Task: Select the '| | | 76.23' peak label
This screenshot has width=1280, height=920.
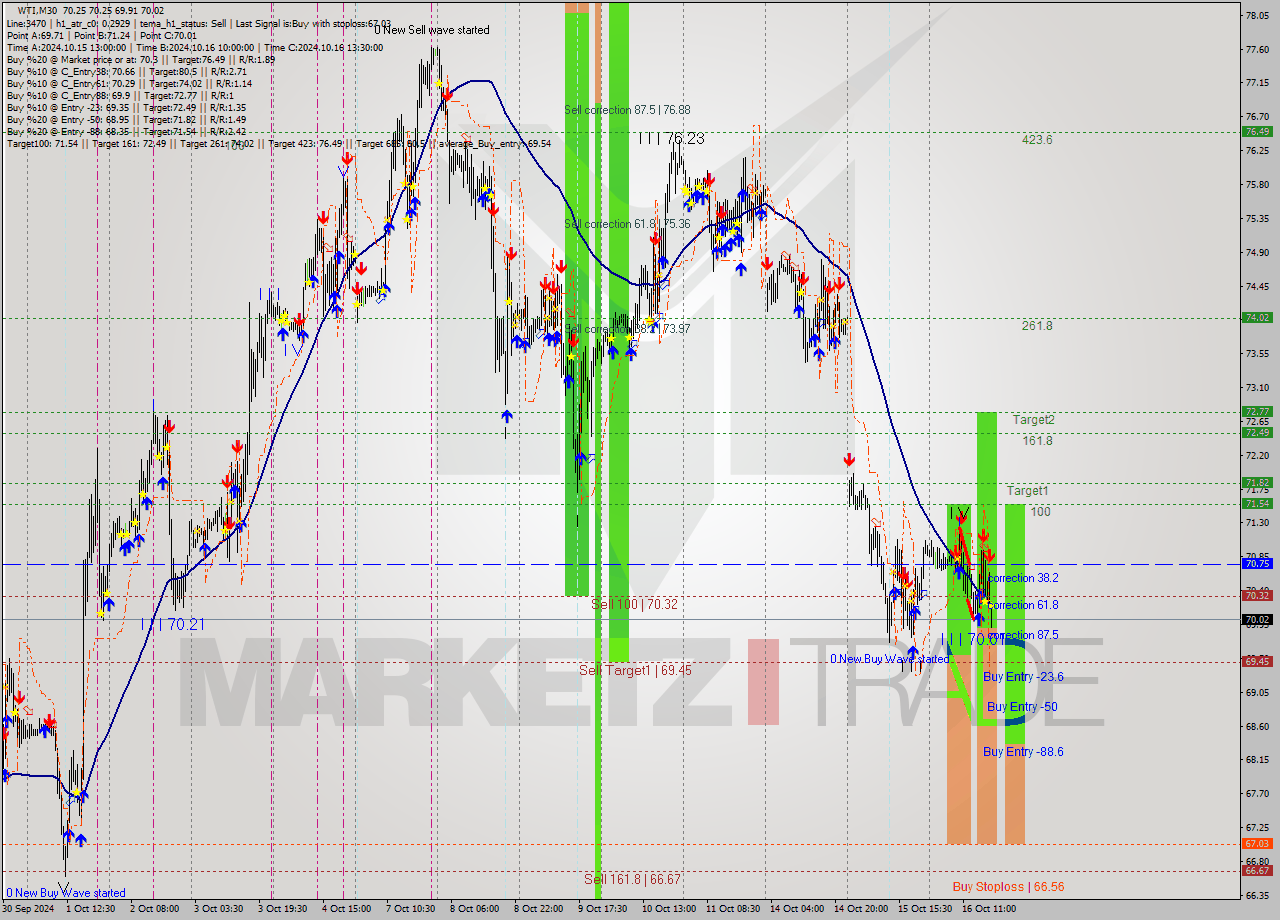Action: coord(671,139)
